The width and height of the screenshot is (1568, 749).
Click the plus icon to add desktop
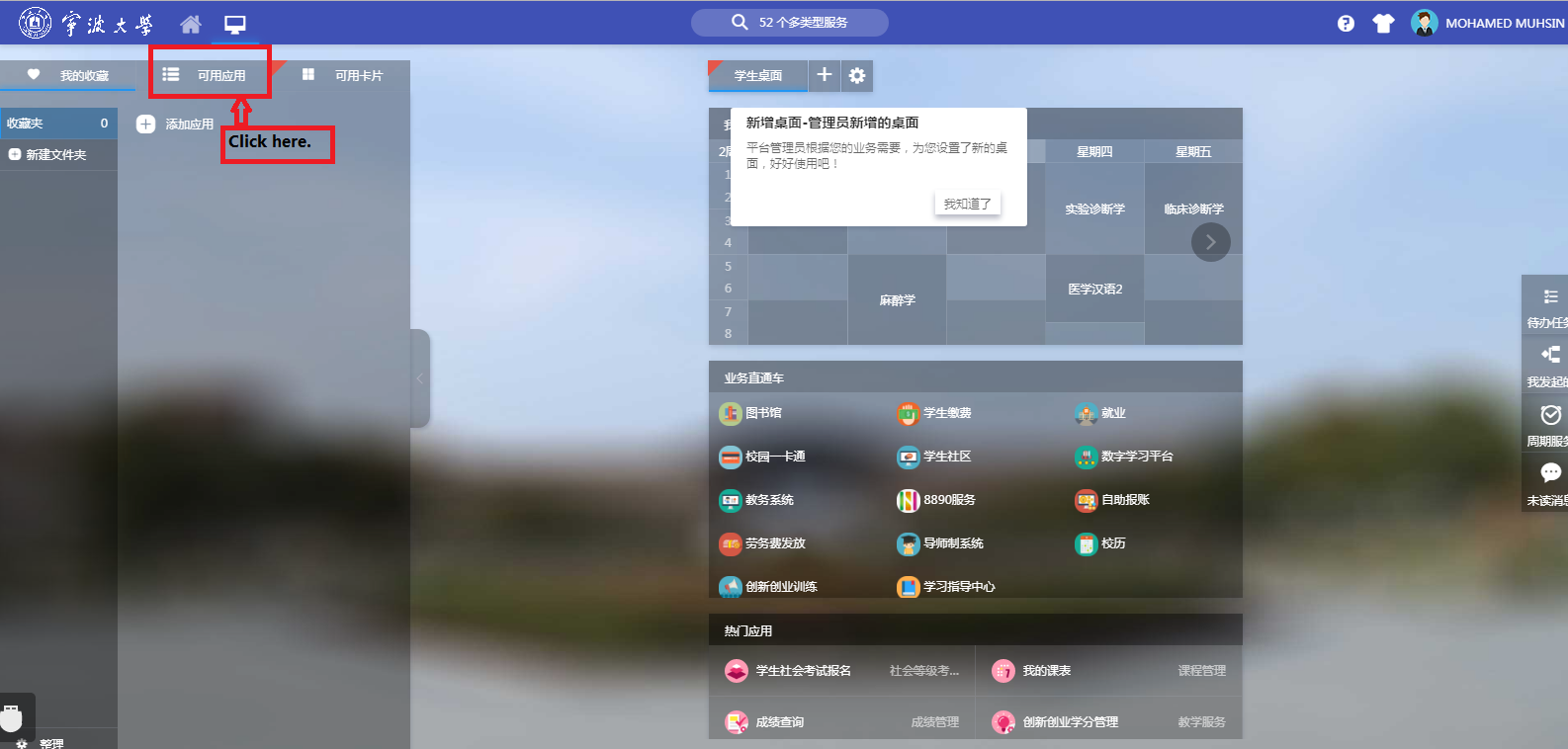coord(825,75)
